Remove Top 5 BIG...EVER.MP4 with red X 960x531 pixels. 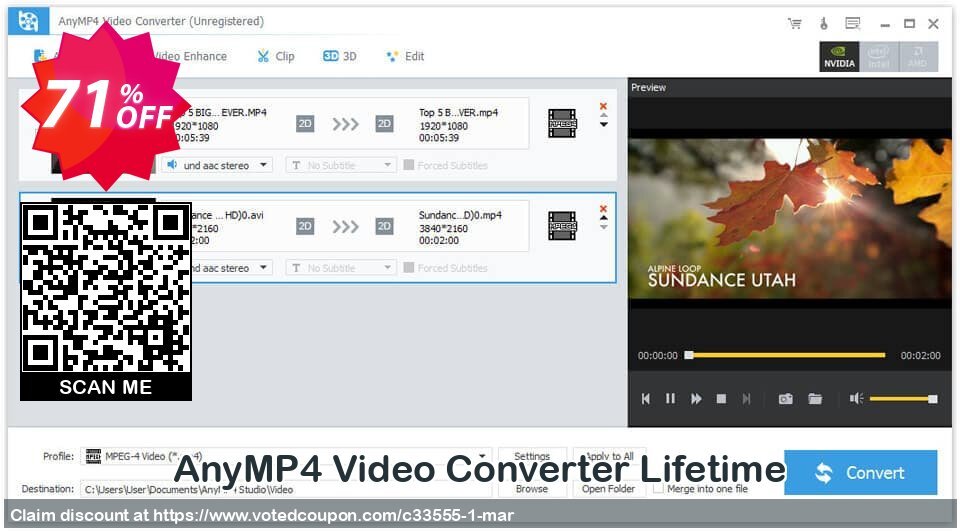[603, 106]
